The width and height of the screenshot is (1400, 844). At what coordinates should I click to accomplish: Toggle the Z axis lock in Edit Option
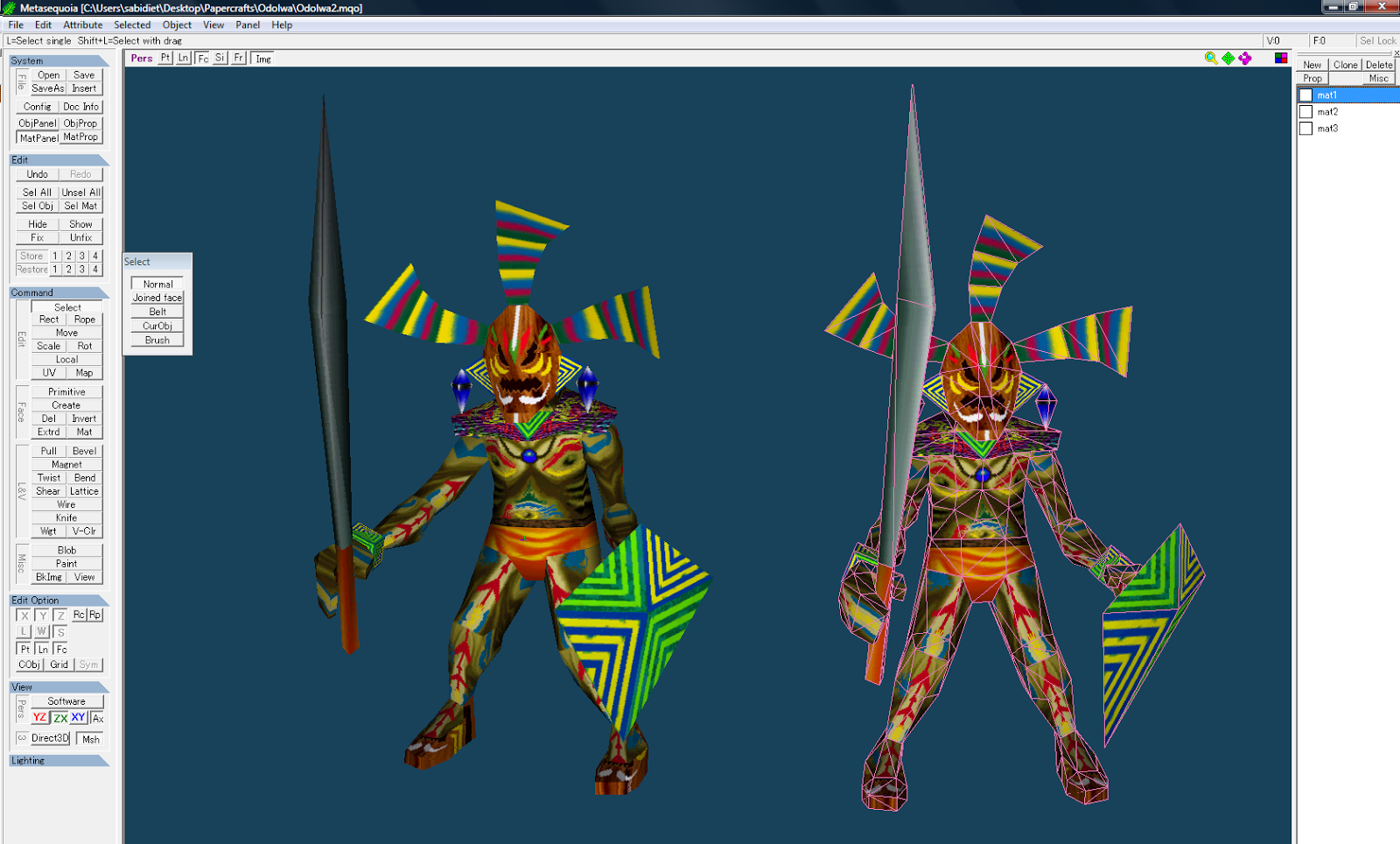(x=60, y=615)
